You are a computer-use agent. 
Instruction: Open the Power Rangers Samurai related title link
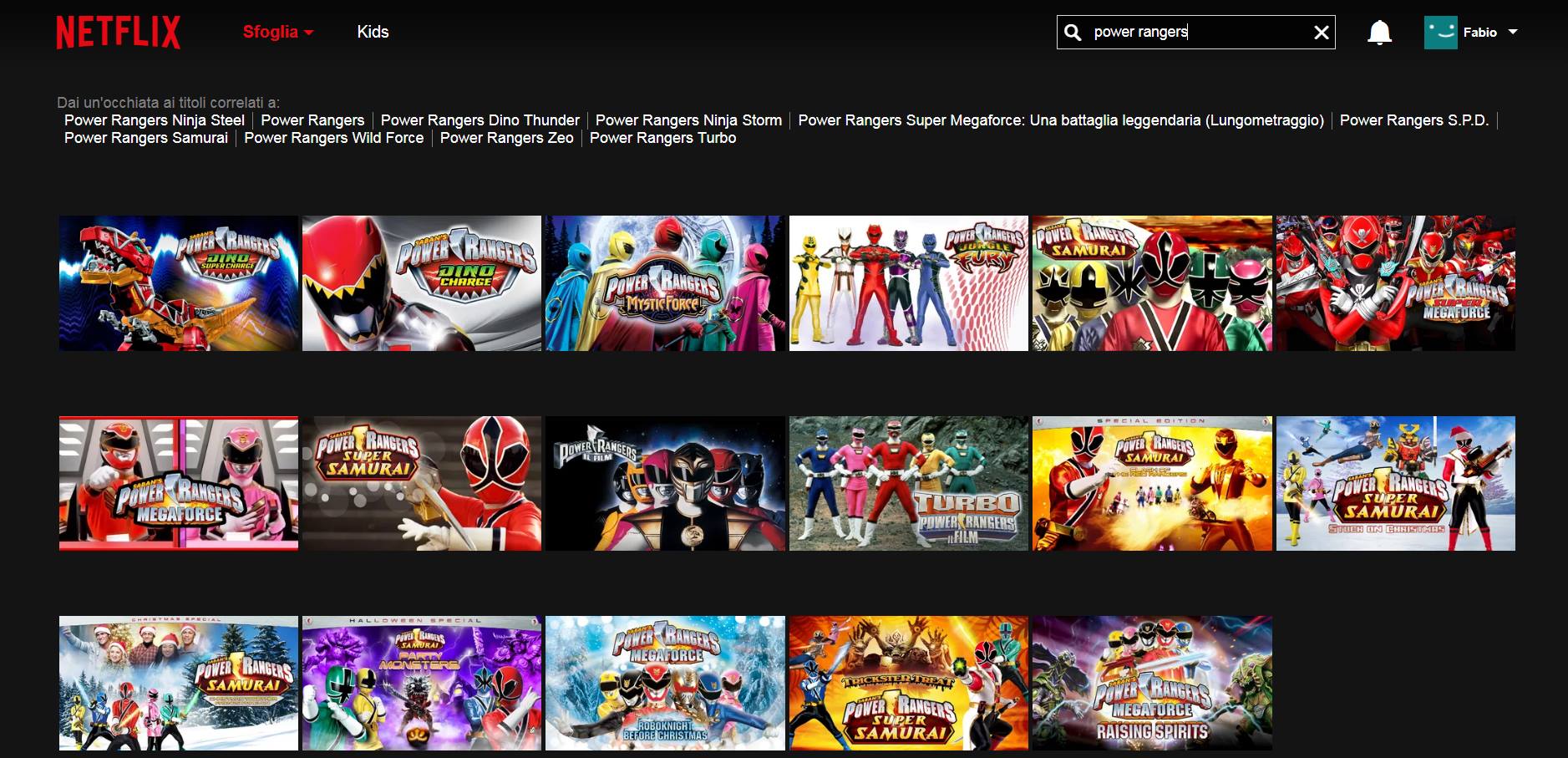click(146, 138)
